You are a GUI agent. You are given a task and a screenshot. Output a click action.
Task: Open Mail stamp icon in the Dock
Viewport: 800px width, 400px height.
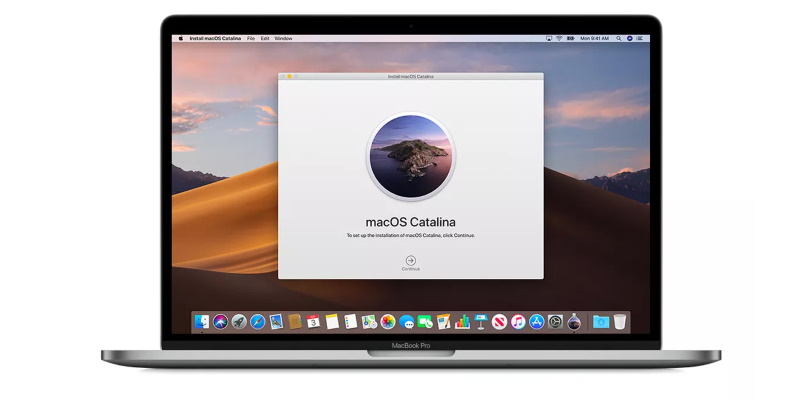pyautogui.click(x=276, y=322)
